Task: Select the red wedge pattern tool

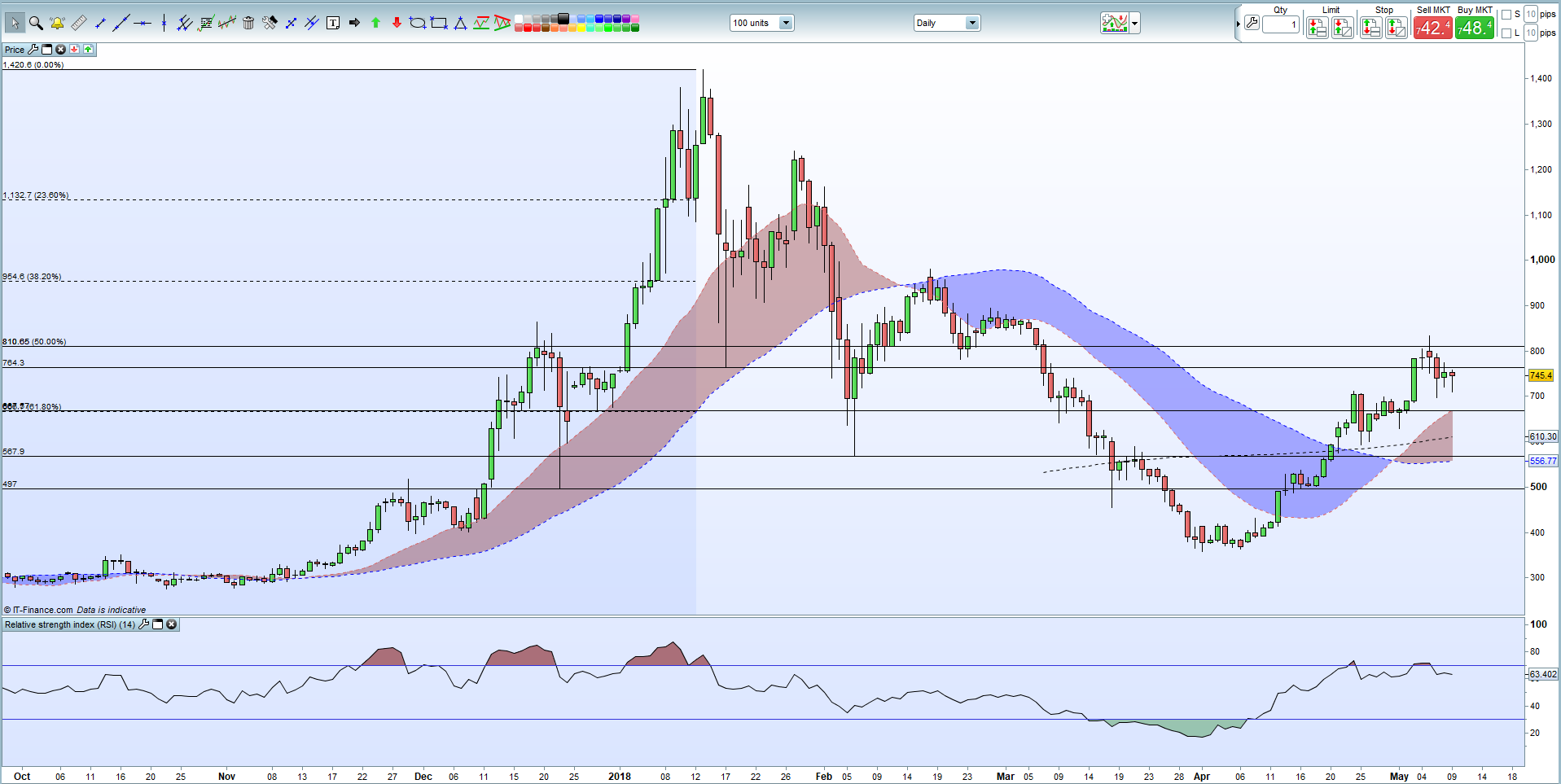Action: [502, 23]
